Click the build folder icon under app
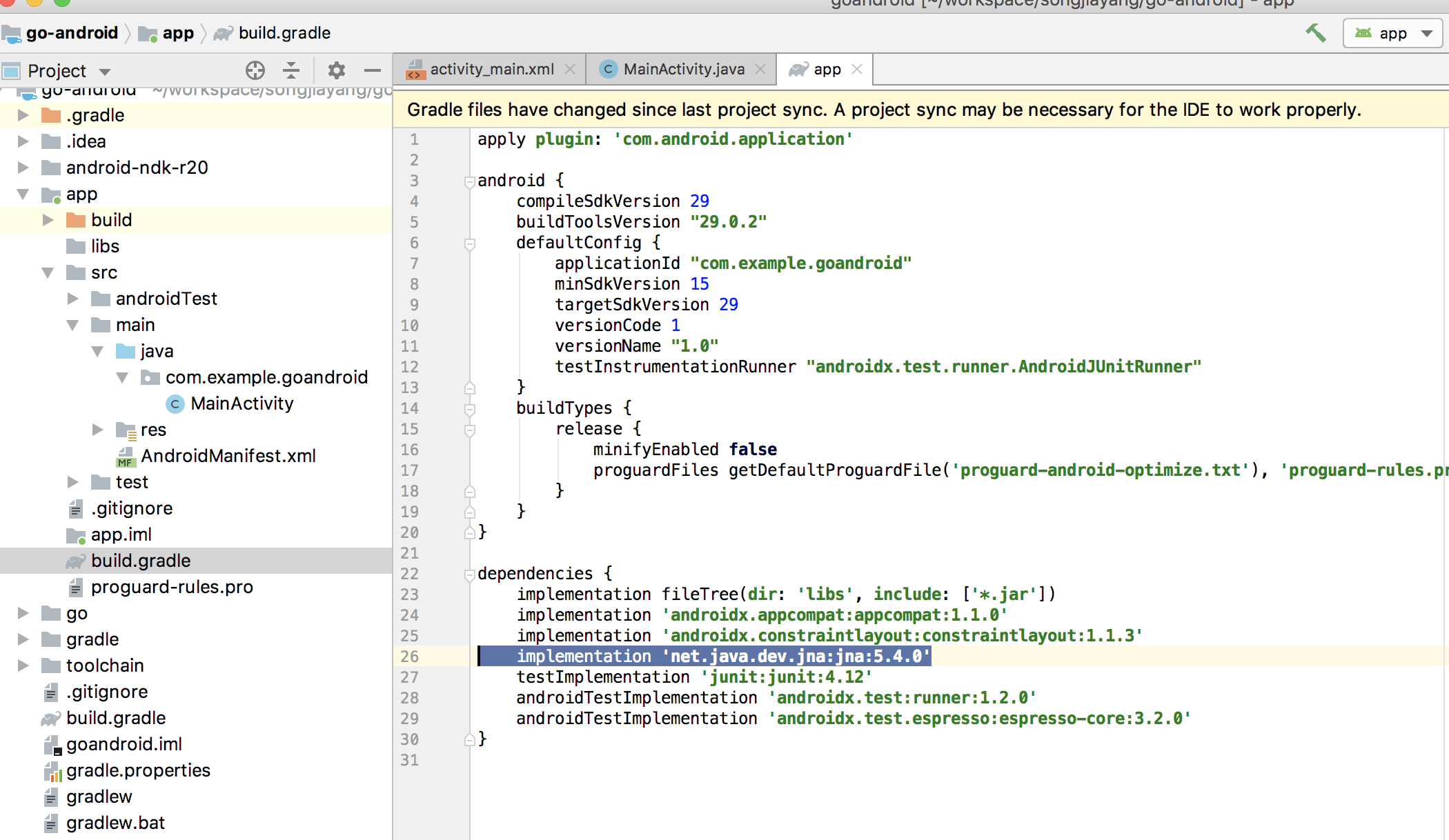This screenshot has width=1449, height=840. pyautogui.click(x=75, y=220)
